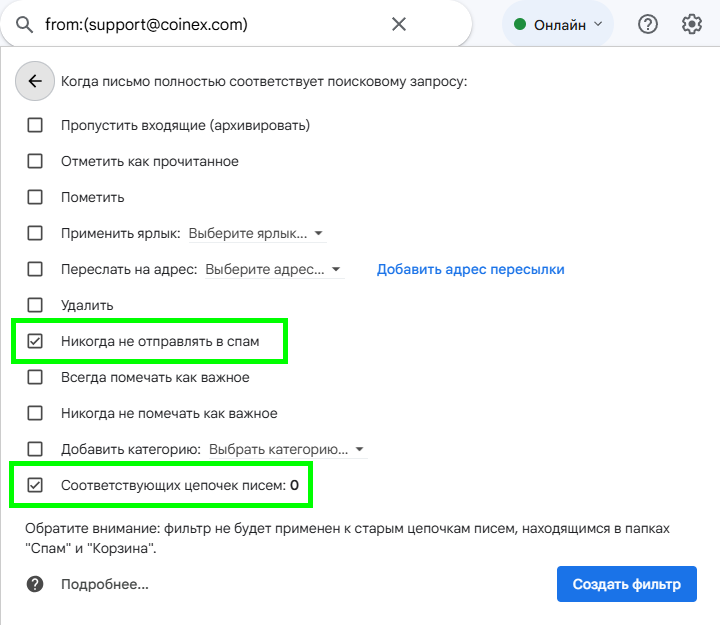Uncheck Никогда не отправлять в спам
Viewport: 720px width, 625px height.
(35, 341)
